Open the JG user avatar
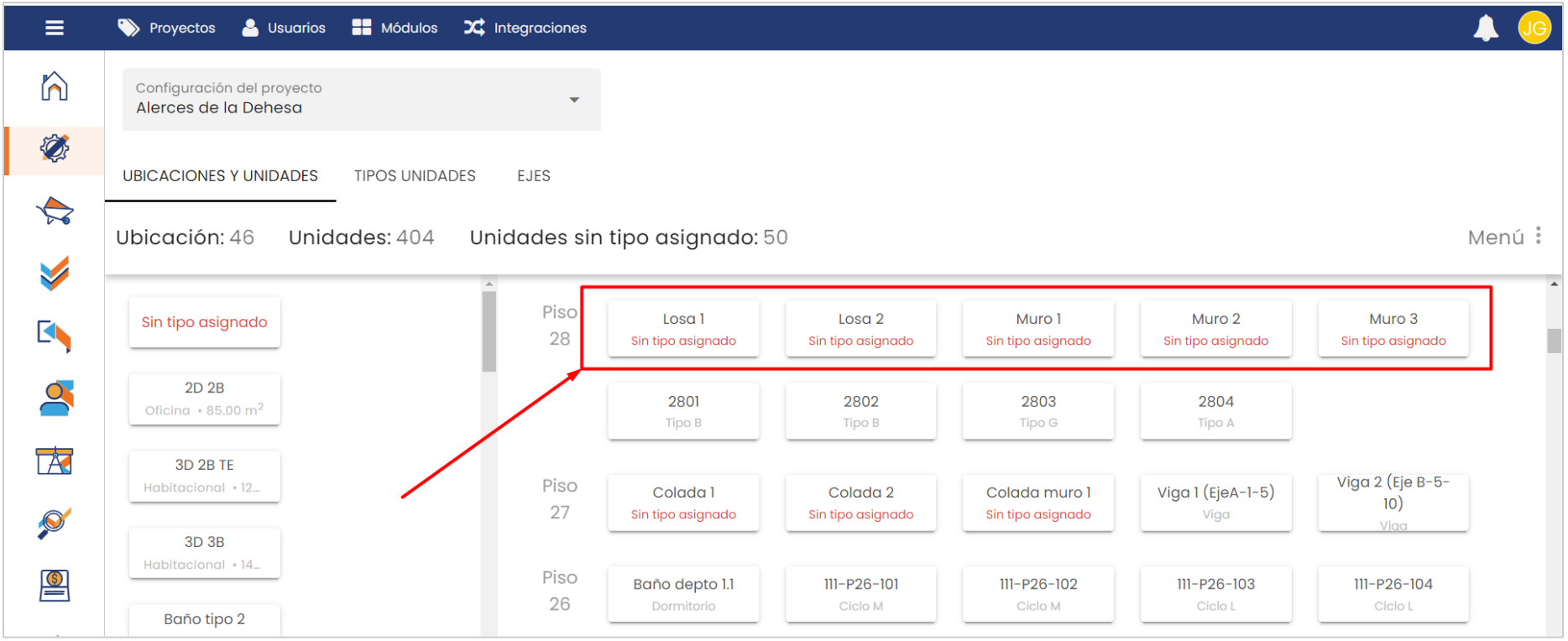This screenshot has height=641, width=1568. [x=1534, y=28]
